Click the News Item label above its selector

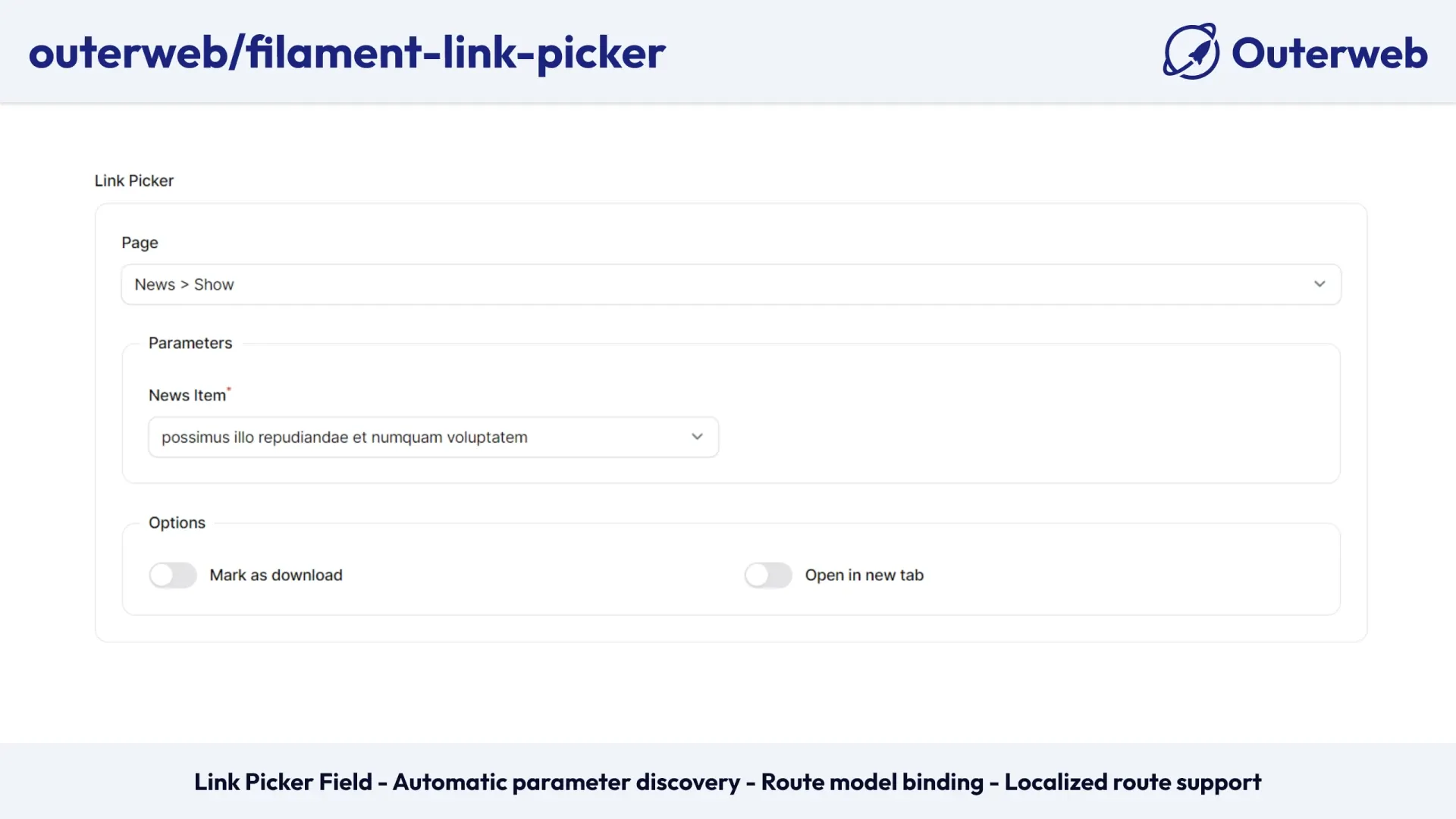point(186,394)
